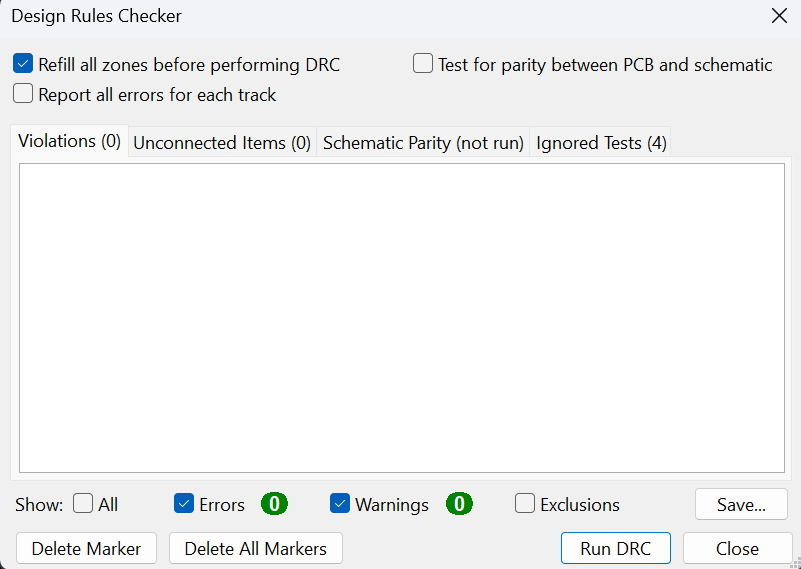The image size is (801, 569).
Task: Switch to the Ignored Tests tab
Action: (x=601, y=143)
